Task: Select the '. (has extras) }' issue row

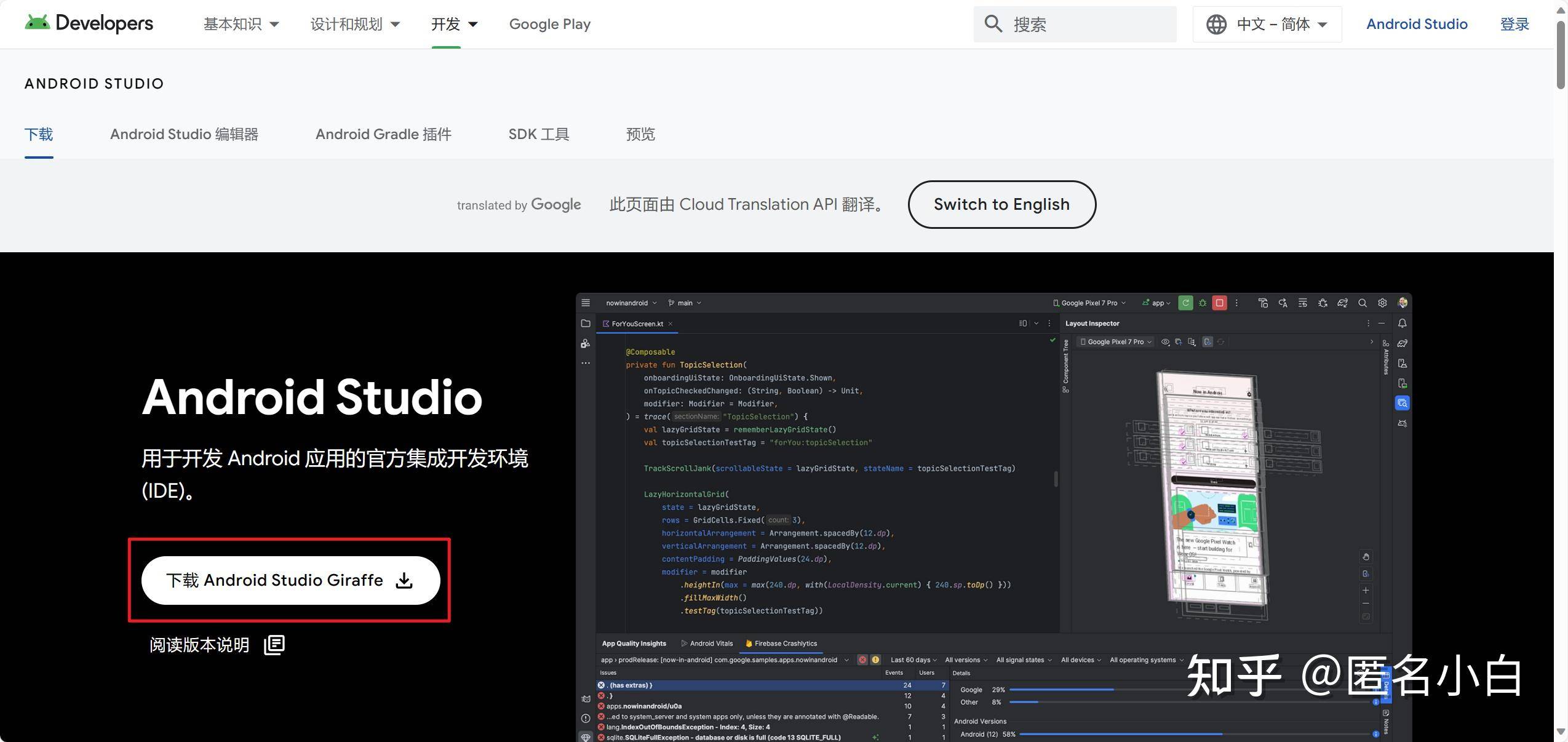Action: click(x=771, y=685)
